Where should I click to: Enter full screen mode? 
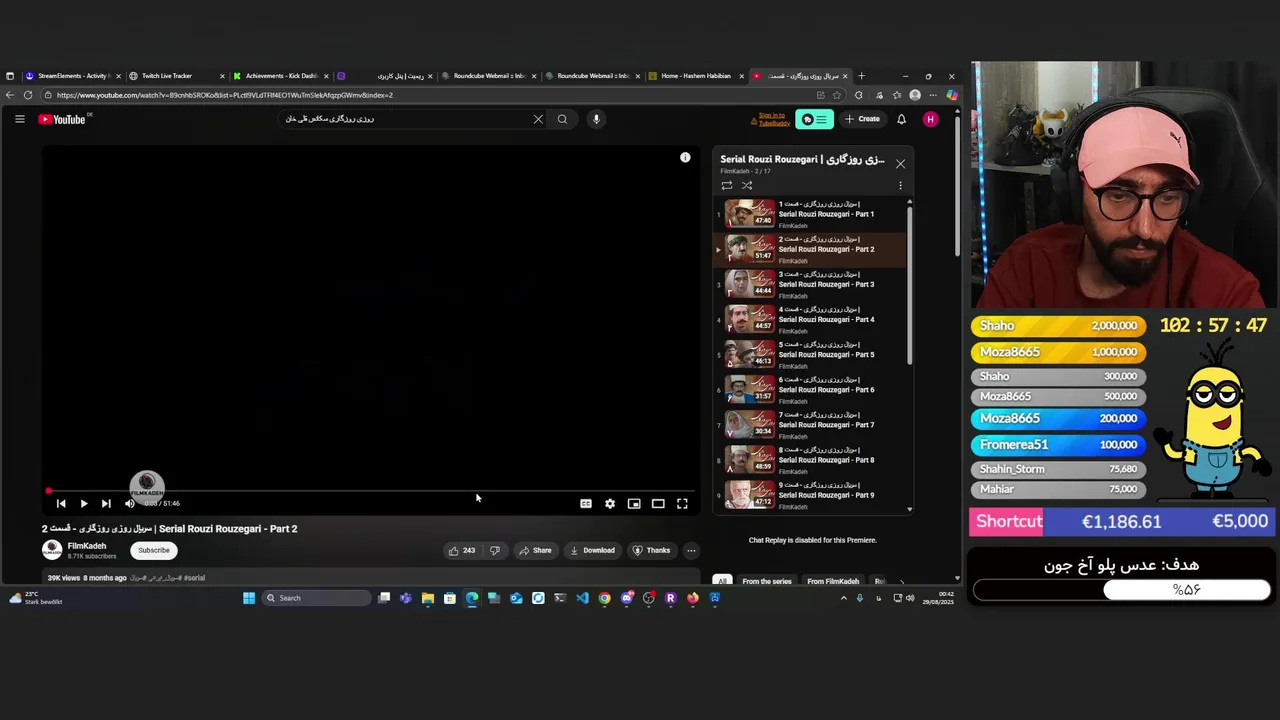[x=682, y=504]
